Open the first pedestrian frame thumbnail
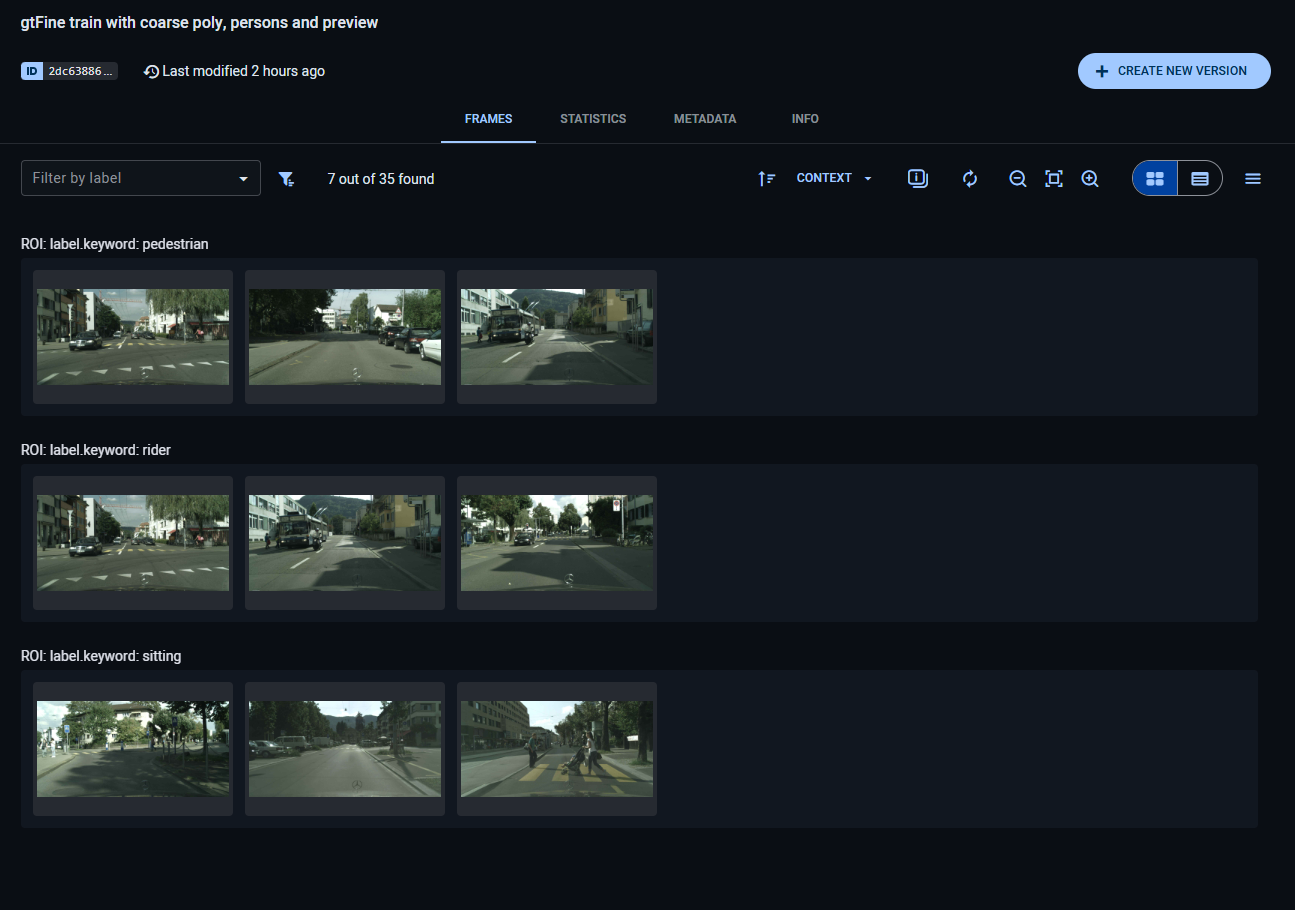Screen dimensions: 1295x910 tap(133, 337)
